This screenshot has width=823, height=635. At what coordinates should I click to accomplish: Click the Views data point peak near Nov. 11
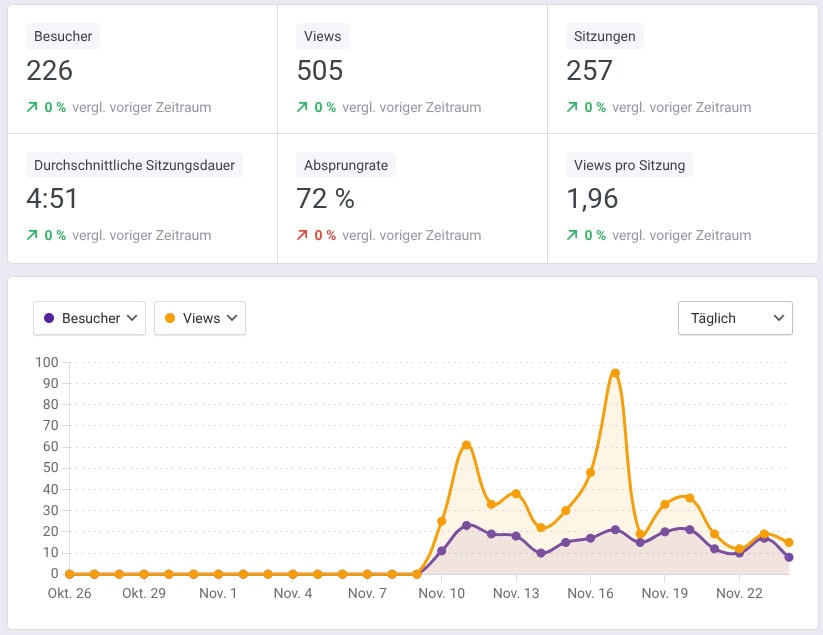tap(466, 445)
